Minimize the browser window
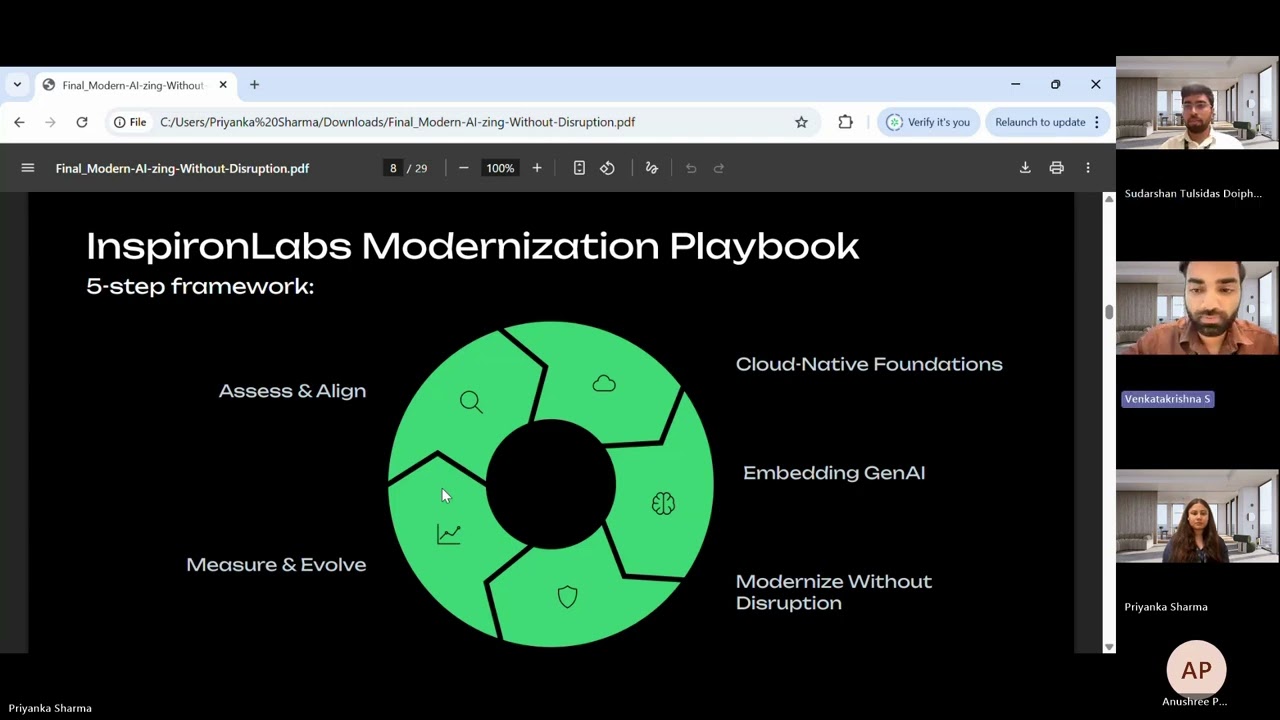The width and height of the screenshot is (1280, 720). click(x=1015, y=85)
